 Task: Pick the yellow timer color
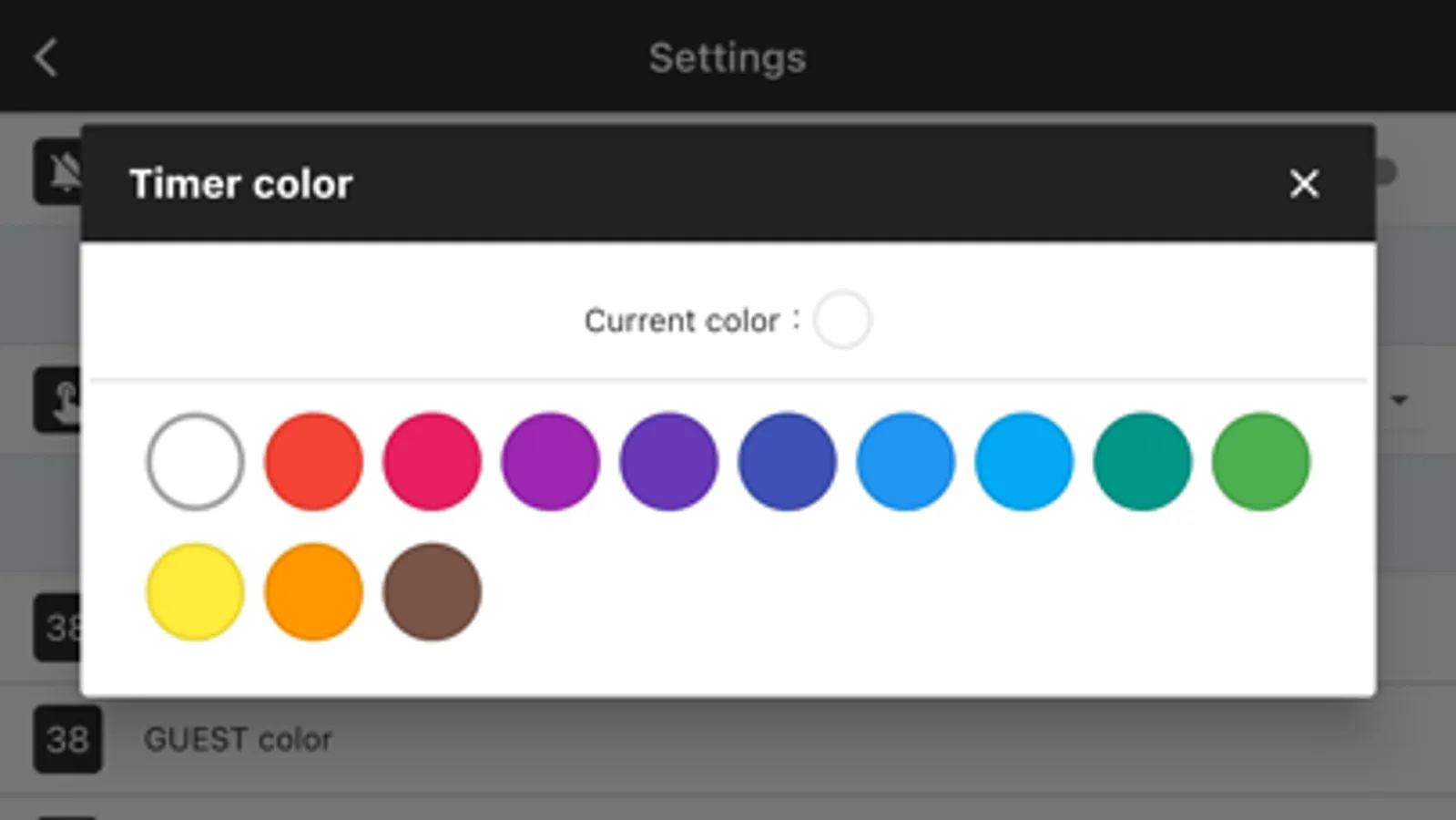(x=195, y=592)
